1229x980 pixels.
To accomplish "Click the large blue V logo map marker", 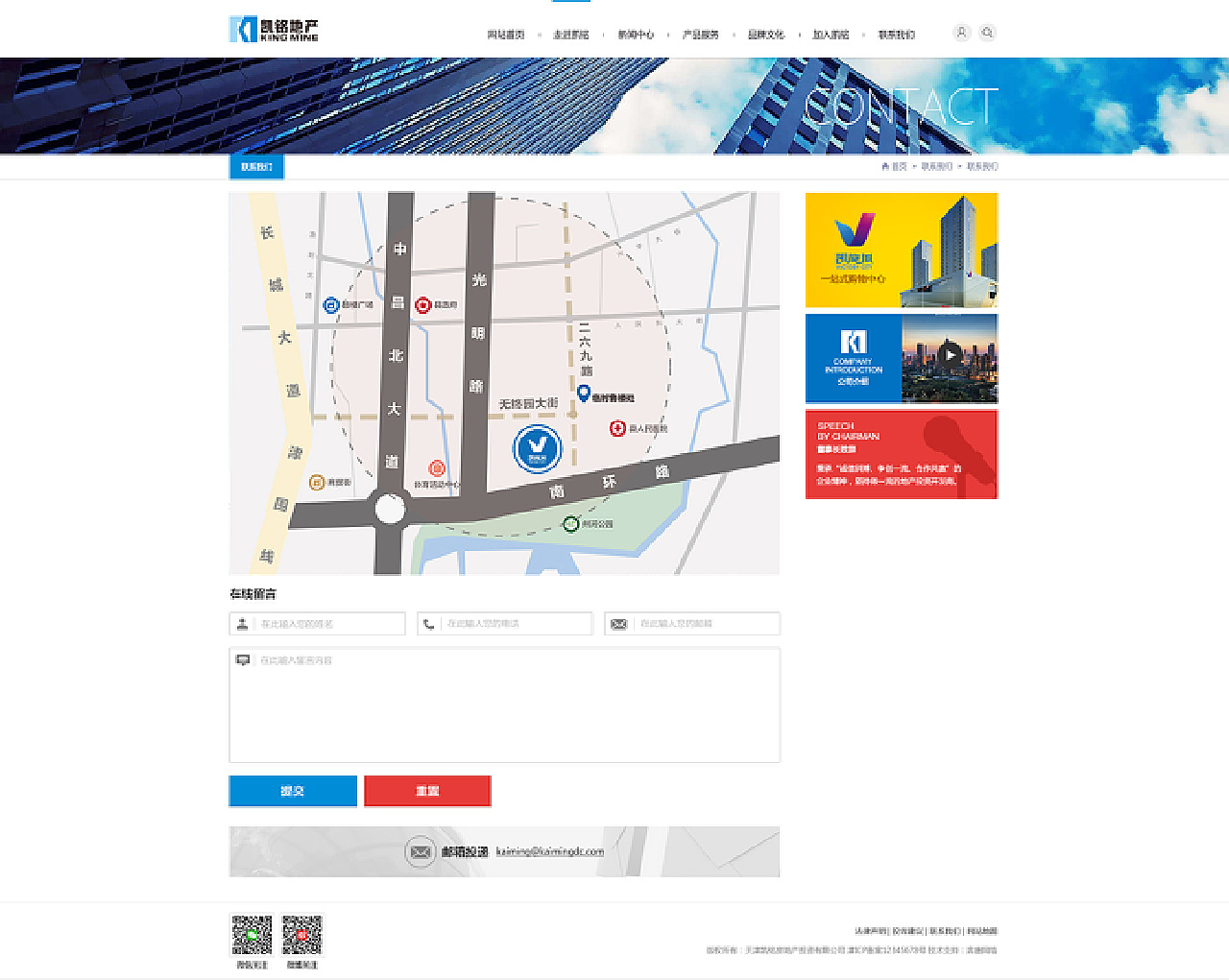I will click(537, 448).
